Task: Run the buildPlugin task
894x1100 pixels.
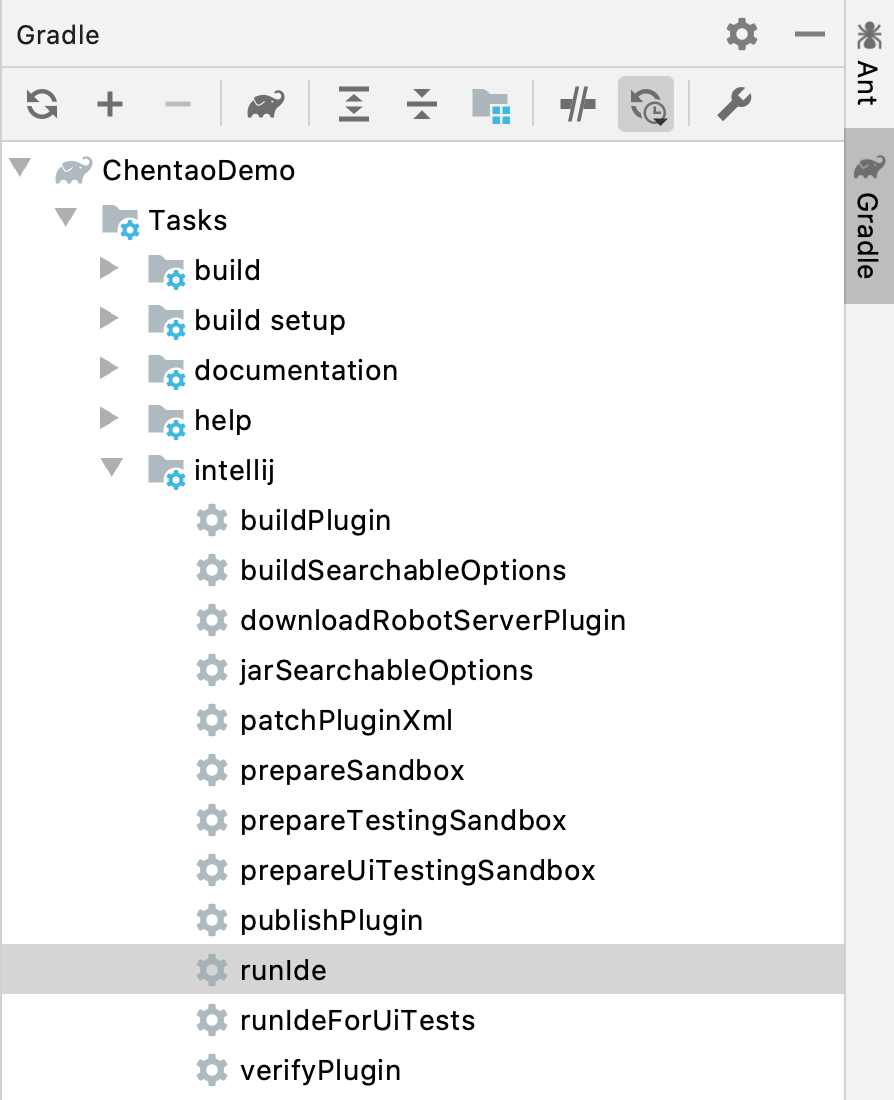Action: pyautogui.click(x=315, y=520)
